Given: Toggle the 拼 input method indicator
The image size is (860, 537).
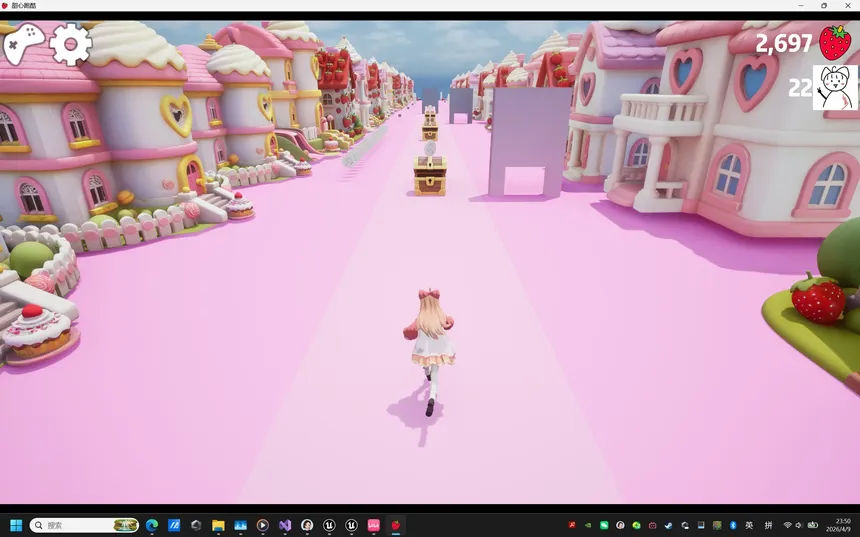Looking at the screenshot, I should (768, 525).
